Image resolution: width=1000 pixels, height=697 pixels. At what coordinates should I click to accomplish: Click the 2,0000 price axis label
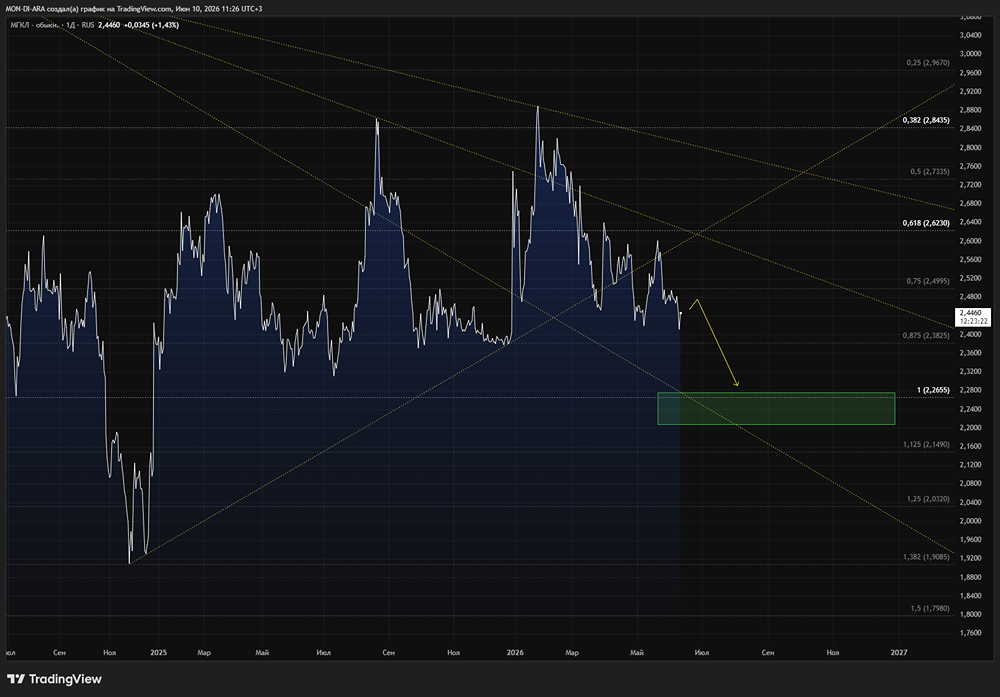970,521
